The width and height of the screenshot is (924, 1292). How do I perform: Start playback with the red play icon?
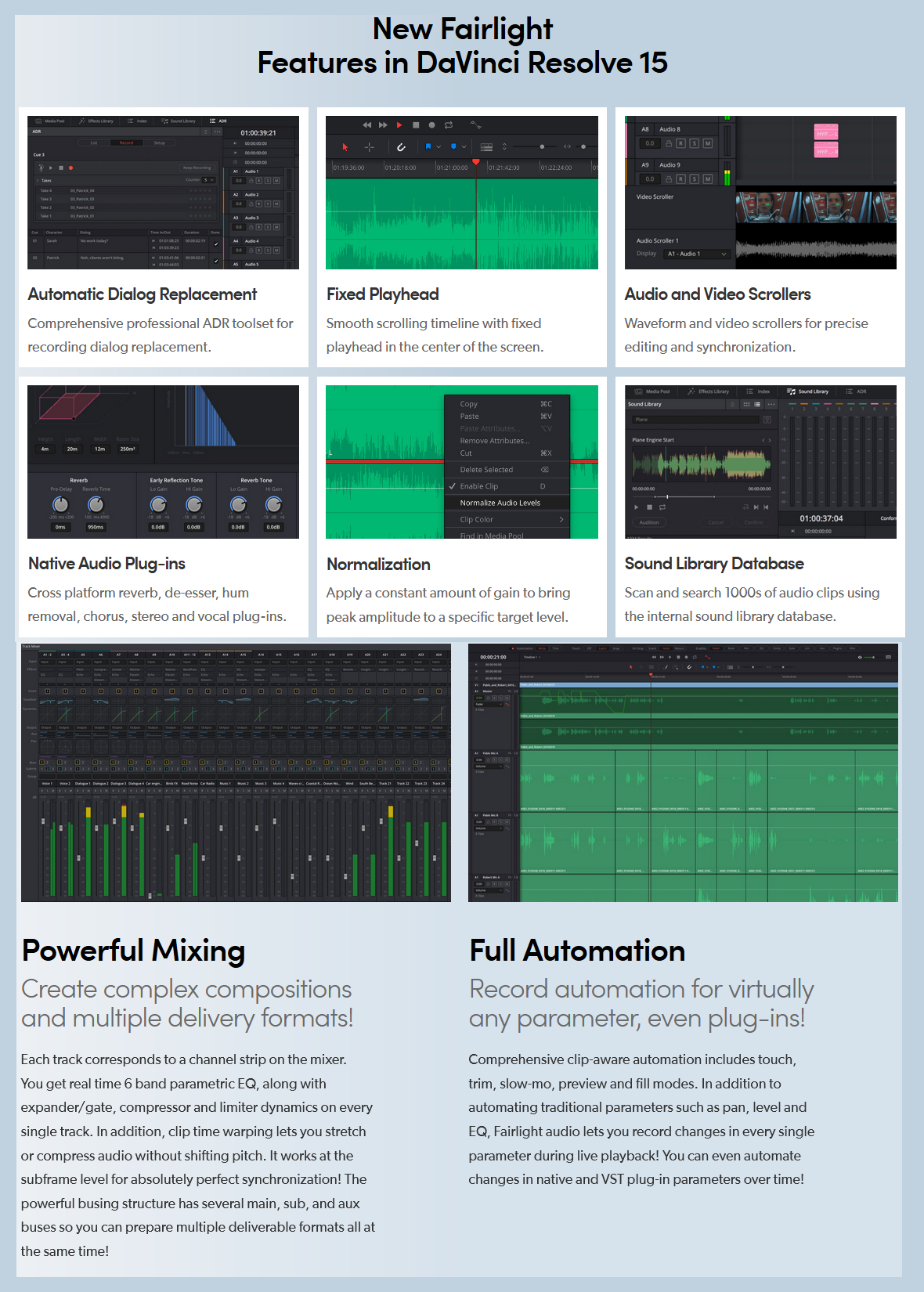click(x=399, y=125)
